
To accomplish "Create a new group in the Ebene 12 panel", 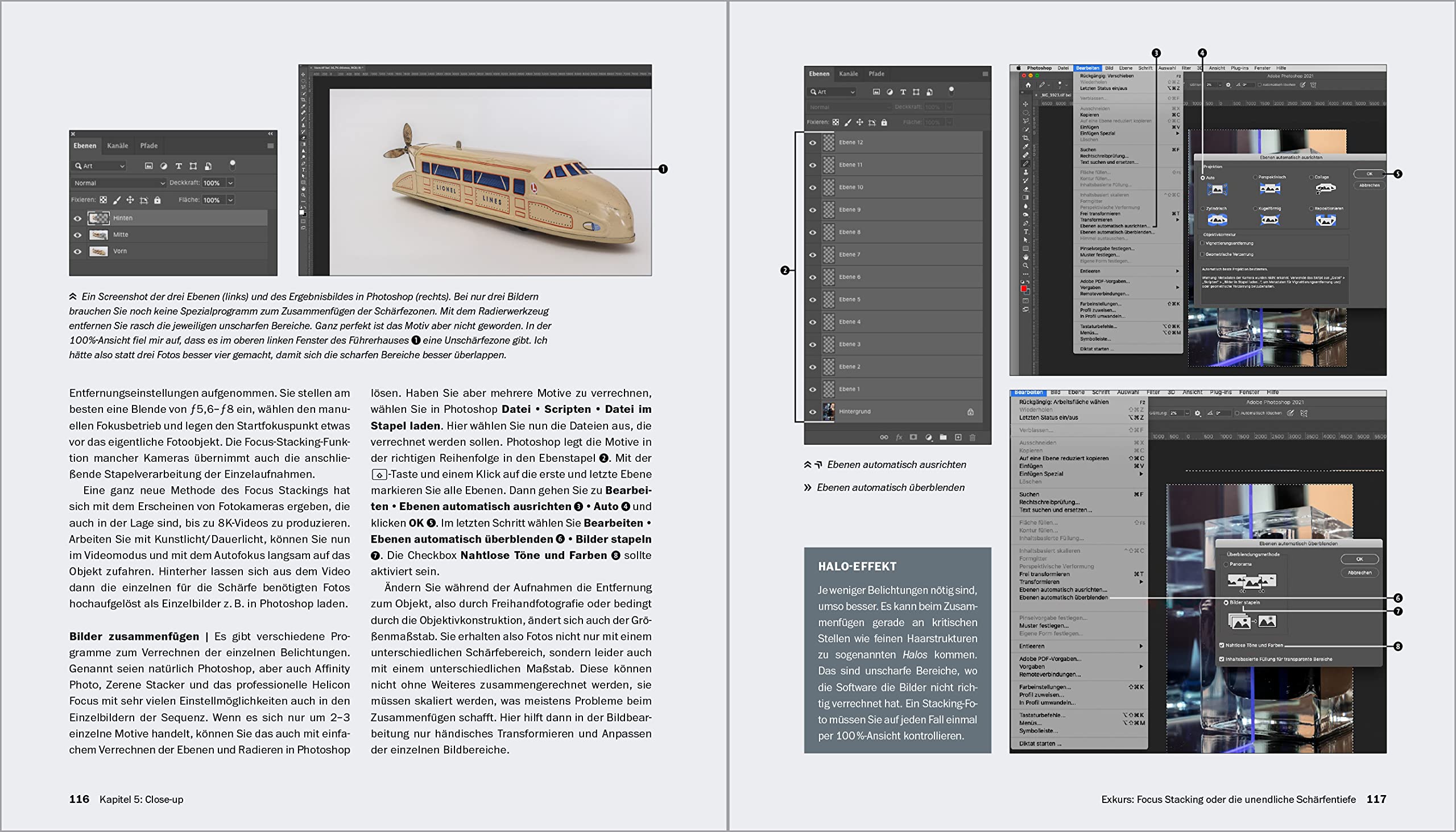I will [x=943, y=437].
